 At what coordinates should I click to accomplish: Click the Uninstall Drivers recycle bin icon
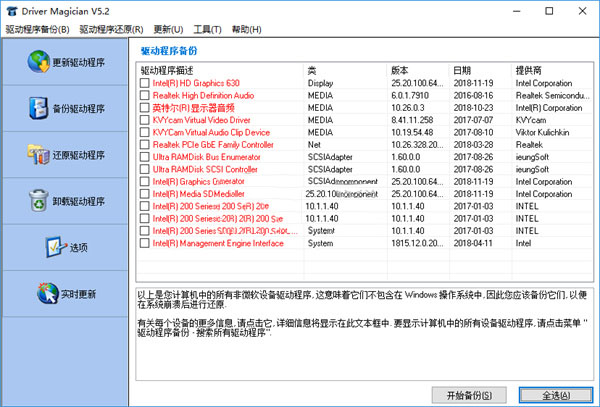(37, 201)
